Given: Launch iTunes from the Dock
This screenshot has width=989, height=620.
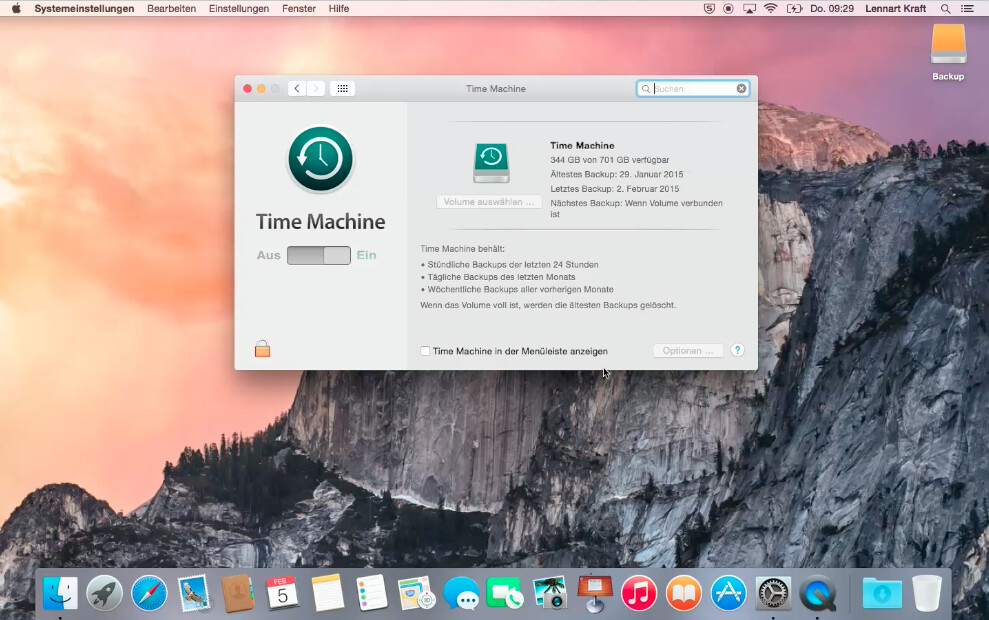Looking at the screenshot, I should click(639, 593).
